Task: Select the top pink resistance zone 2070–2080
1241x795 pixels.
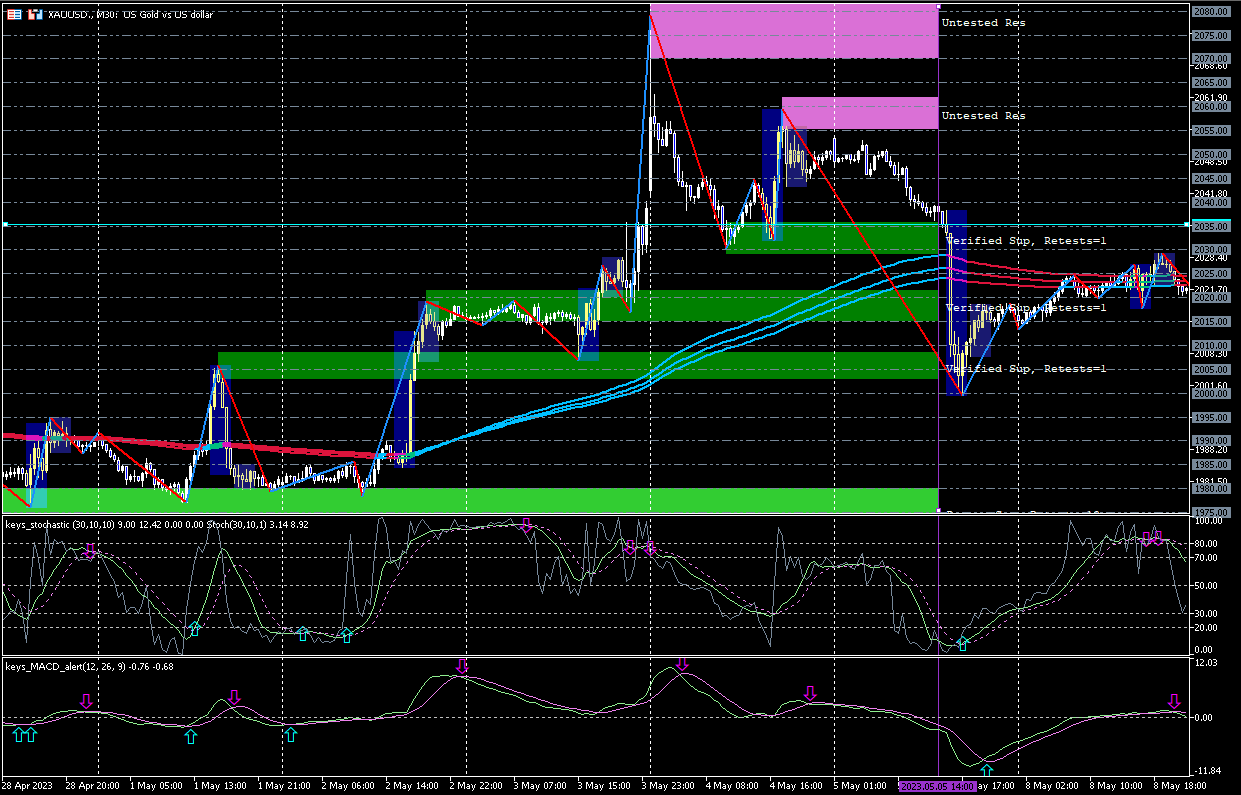Action: [794, 31]
